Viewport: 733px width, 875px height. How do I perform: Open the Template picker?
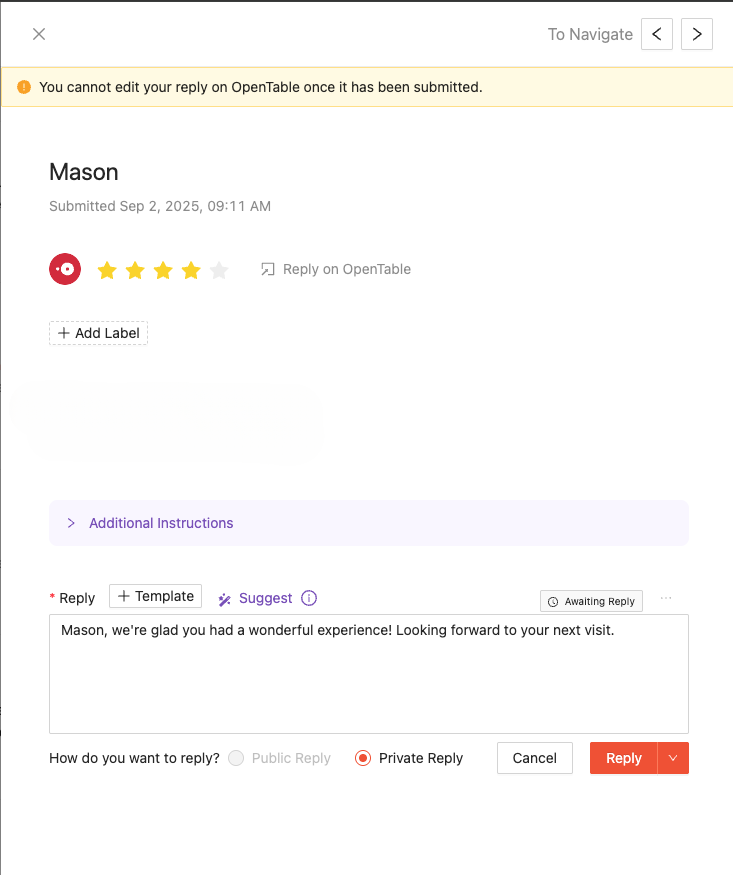156,596
